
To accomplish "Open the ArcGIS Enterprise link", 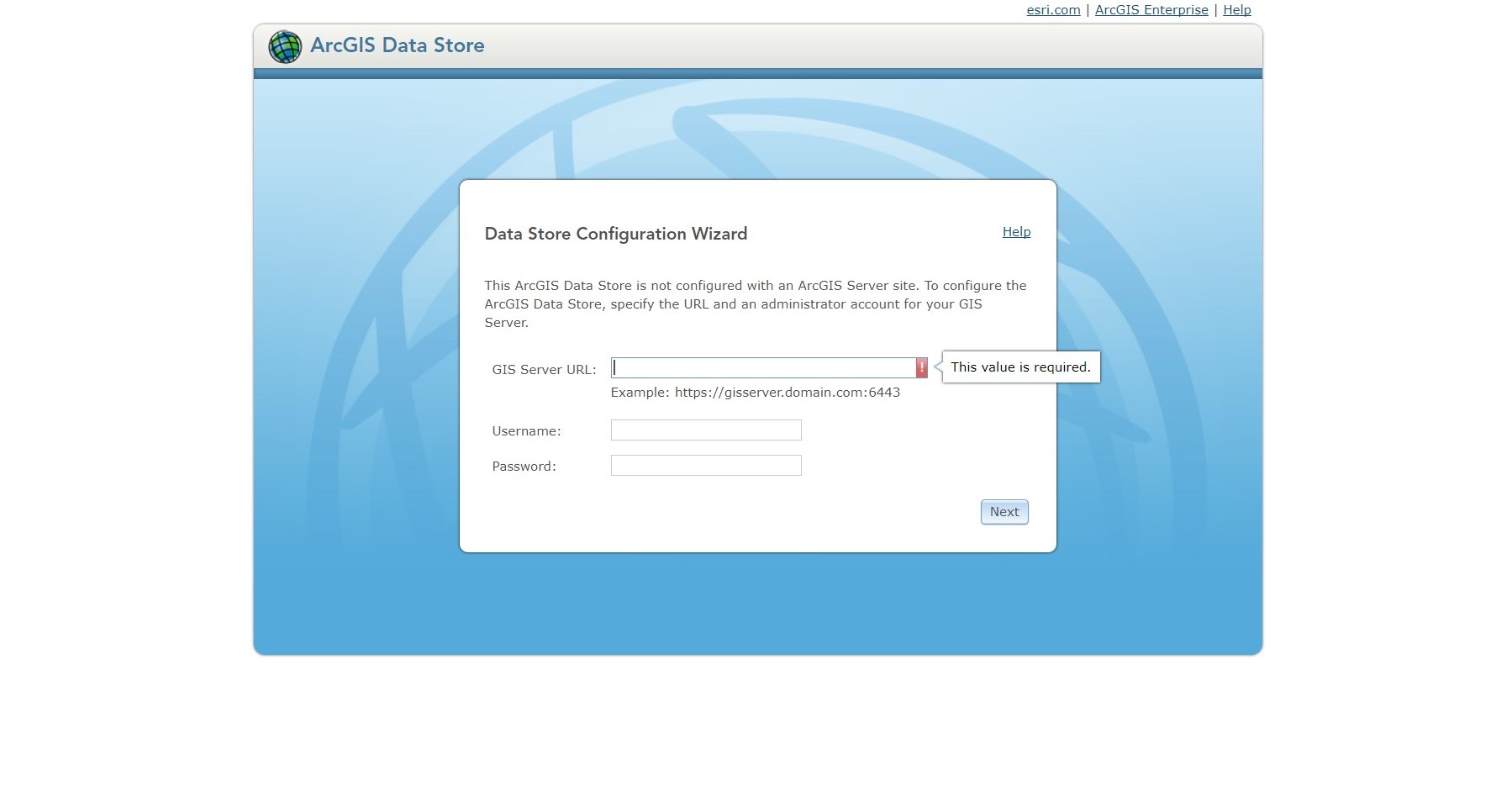I will 1151,10.
